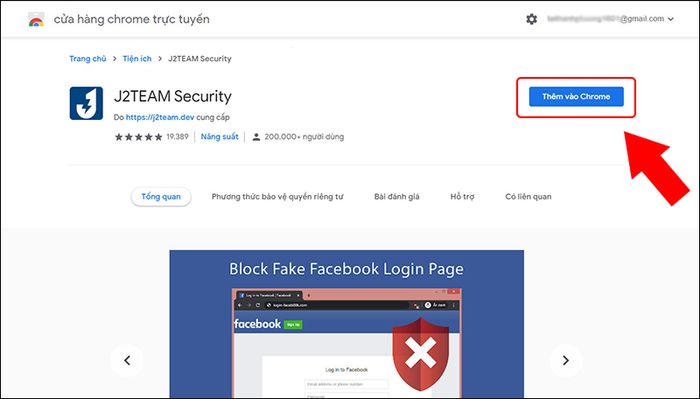
Task: Open Phương thức bảo vệ quyền riêng tư tab
Action: (x=277, y=197)
